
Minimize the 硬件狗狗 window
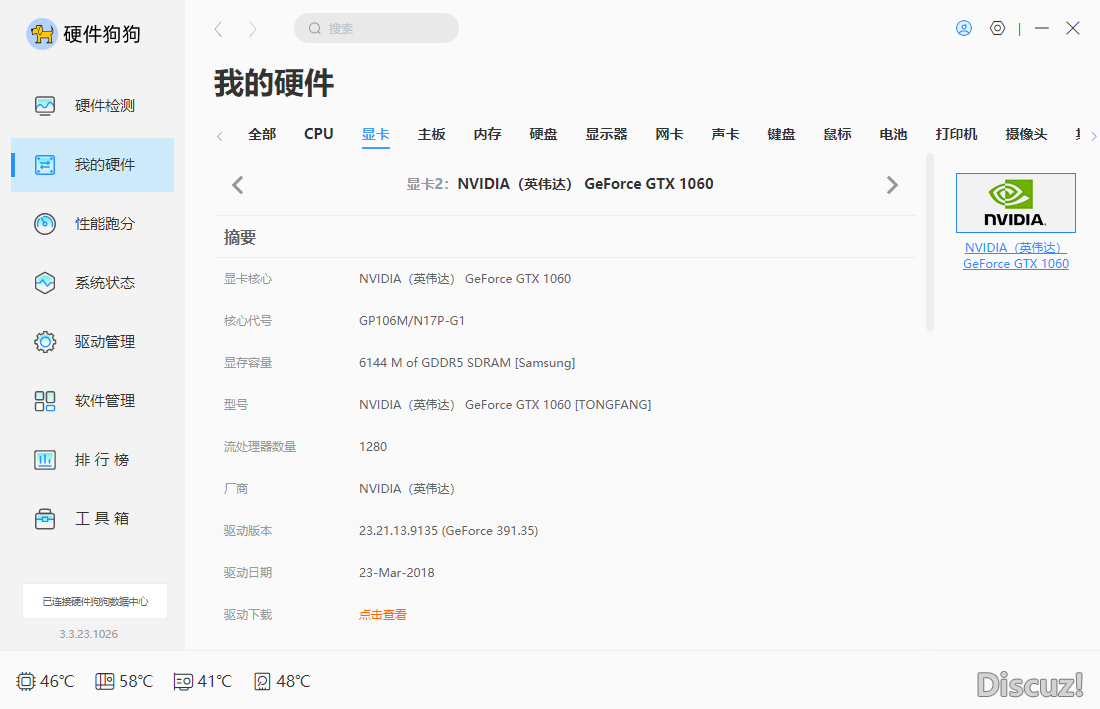pyautogui.click(x=1042, y=28)
